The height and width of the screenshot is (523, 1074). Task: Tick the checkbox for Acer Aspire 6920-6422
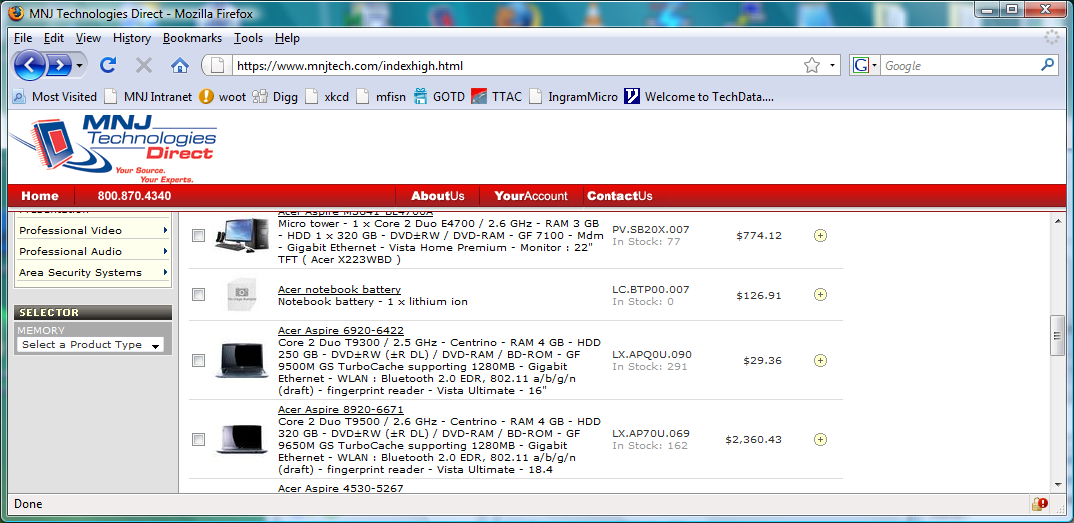click(199, 360)
